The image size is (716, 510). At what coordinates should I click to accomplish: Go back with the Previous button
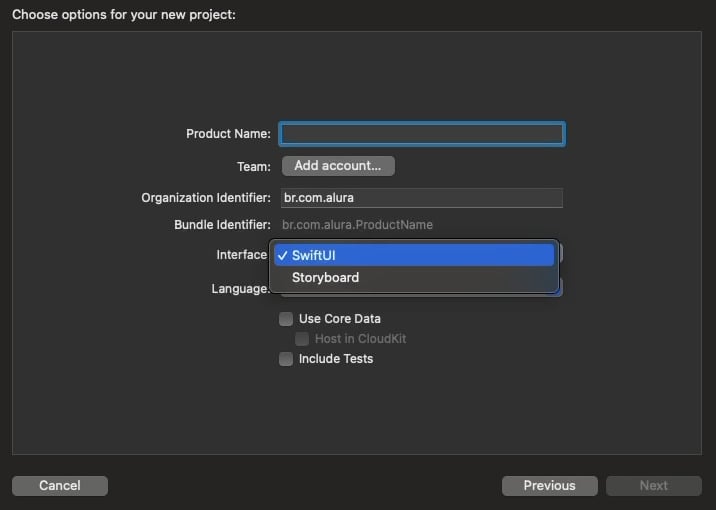pyautogui.click(x=549, y=485)
